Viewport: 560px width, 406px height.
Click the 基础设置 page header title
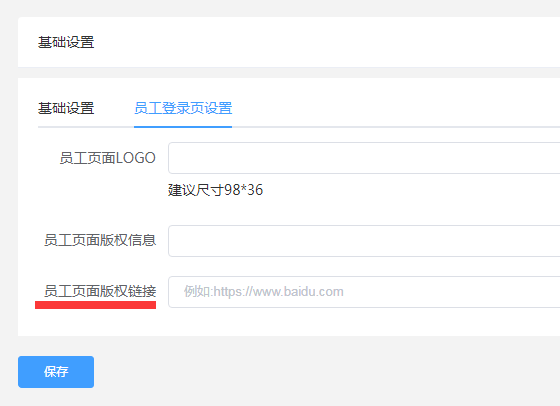[66, 42]
